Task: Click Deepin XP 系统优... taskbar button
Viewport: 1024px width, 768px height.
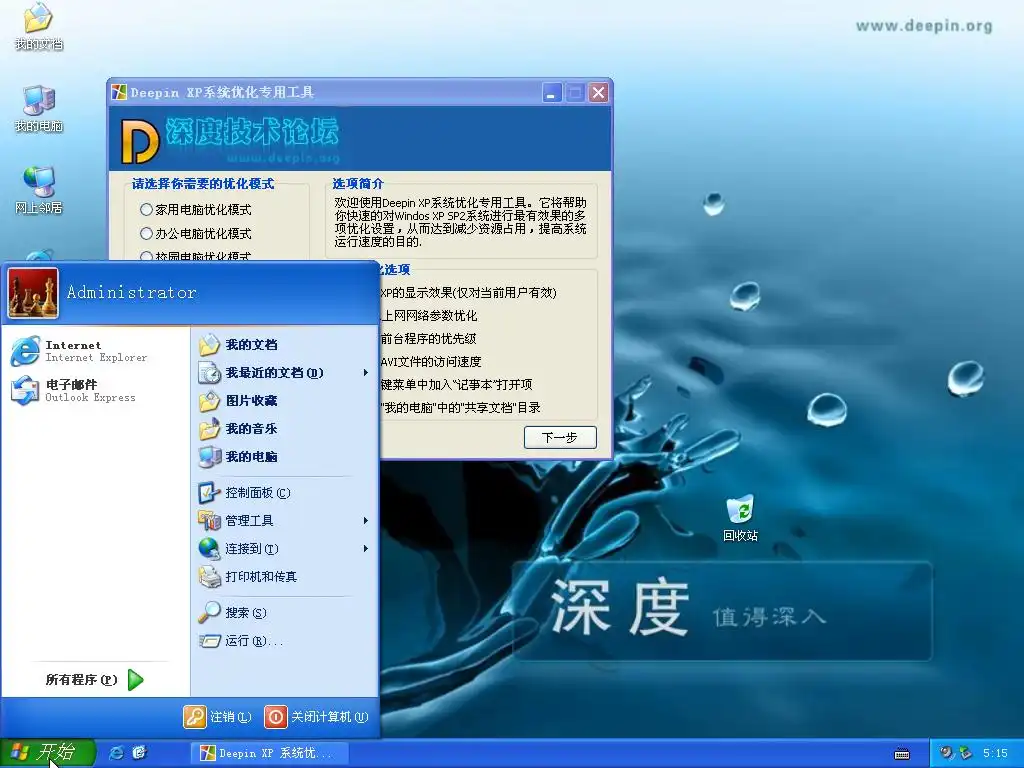Action: pyautogui.click(x=269, y=754)
